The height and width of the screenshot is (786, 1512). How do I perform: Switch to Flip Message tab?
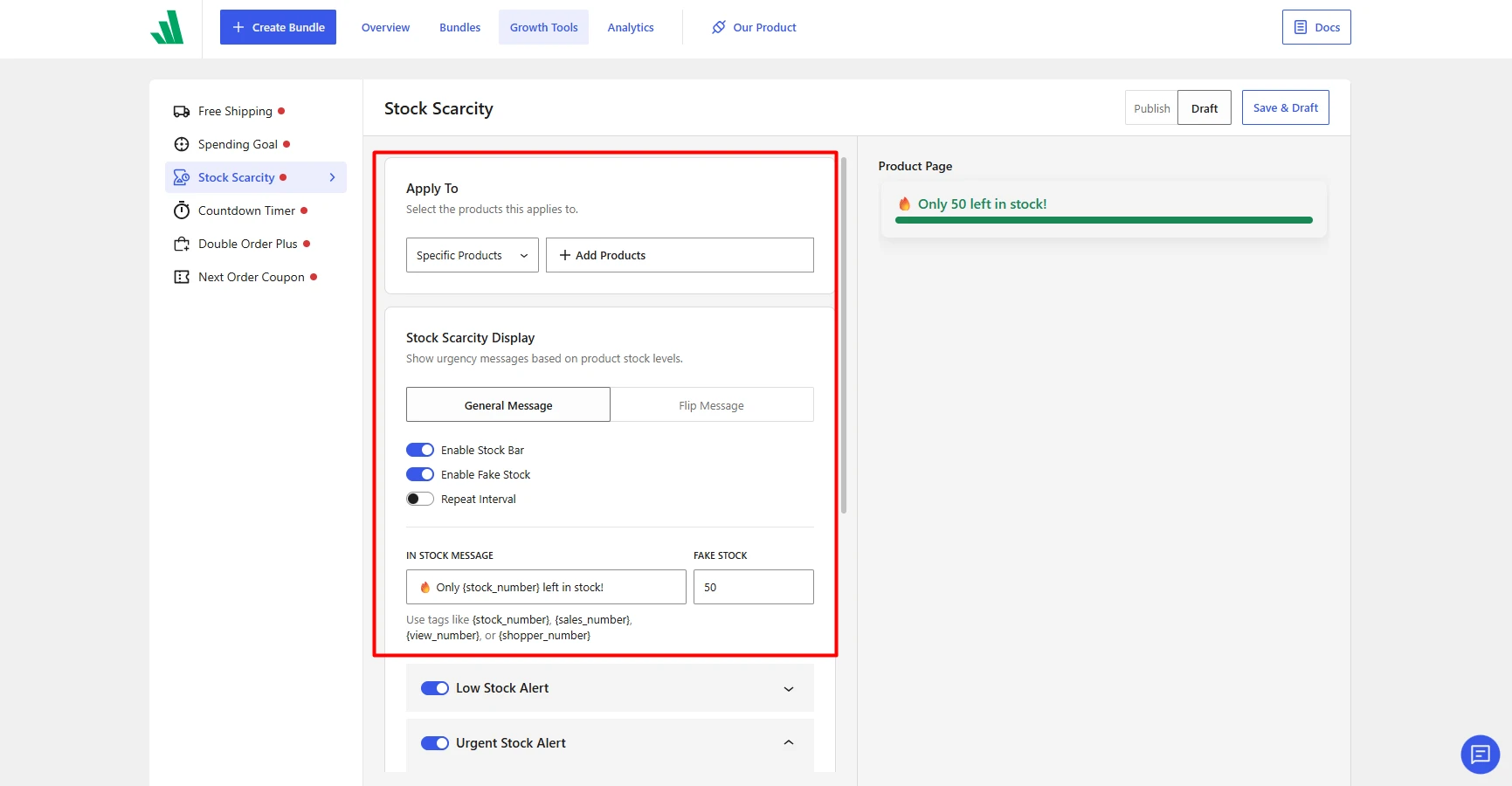click(x=712, y=404)
